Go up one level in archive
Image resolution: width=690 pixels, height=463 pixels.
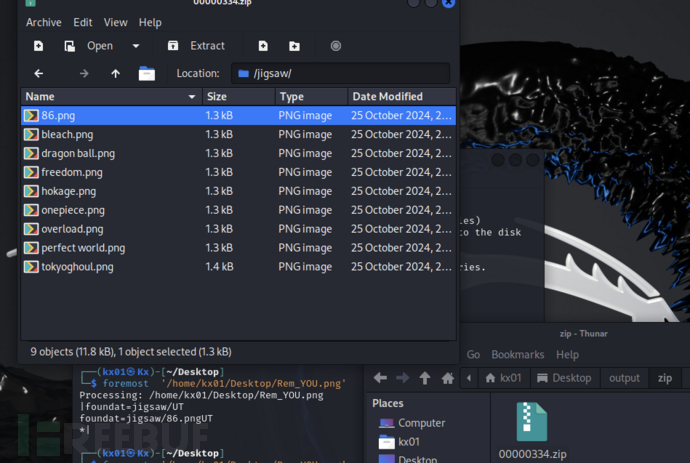point(115,74)
